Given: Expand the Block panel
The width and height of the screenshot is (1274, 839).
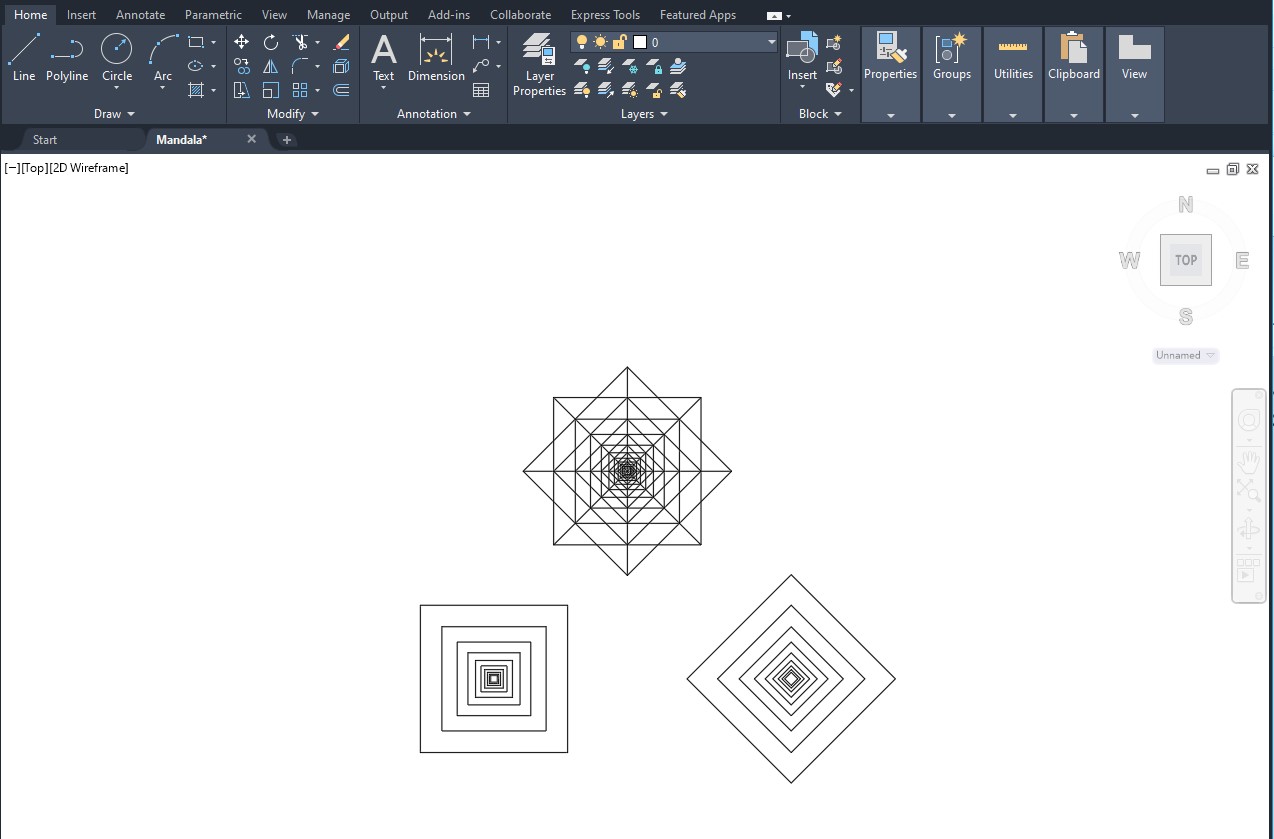Looking at the screenshot, I should (x=820, y=114).
